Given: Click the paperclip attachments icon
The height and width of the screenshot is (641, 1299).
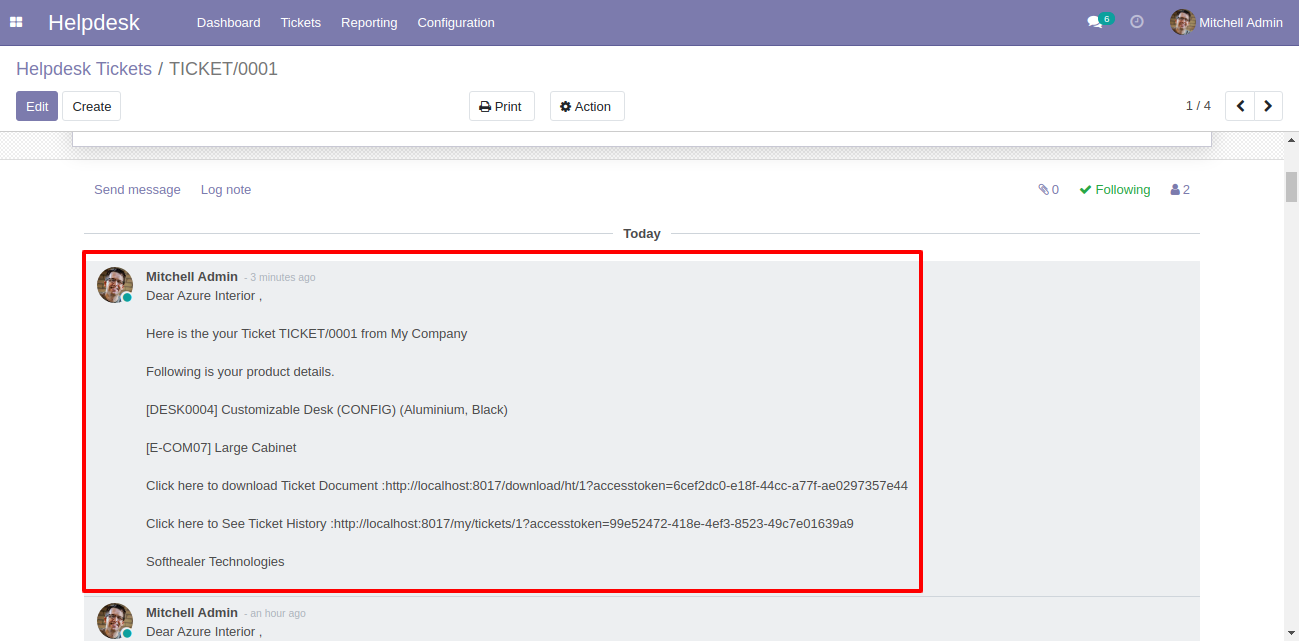Looking at the screenshot, I should (x=1043, y=190).
